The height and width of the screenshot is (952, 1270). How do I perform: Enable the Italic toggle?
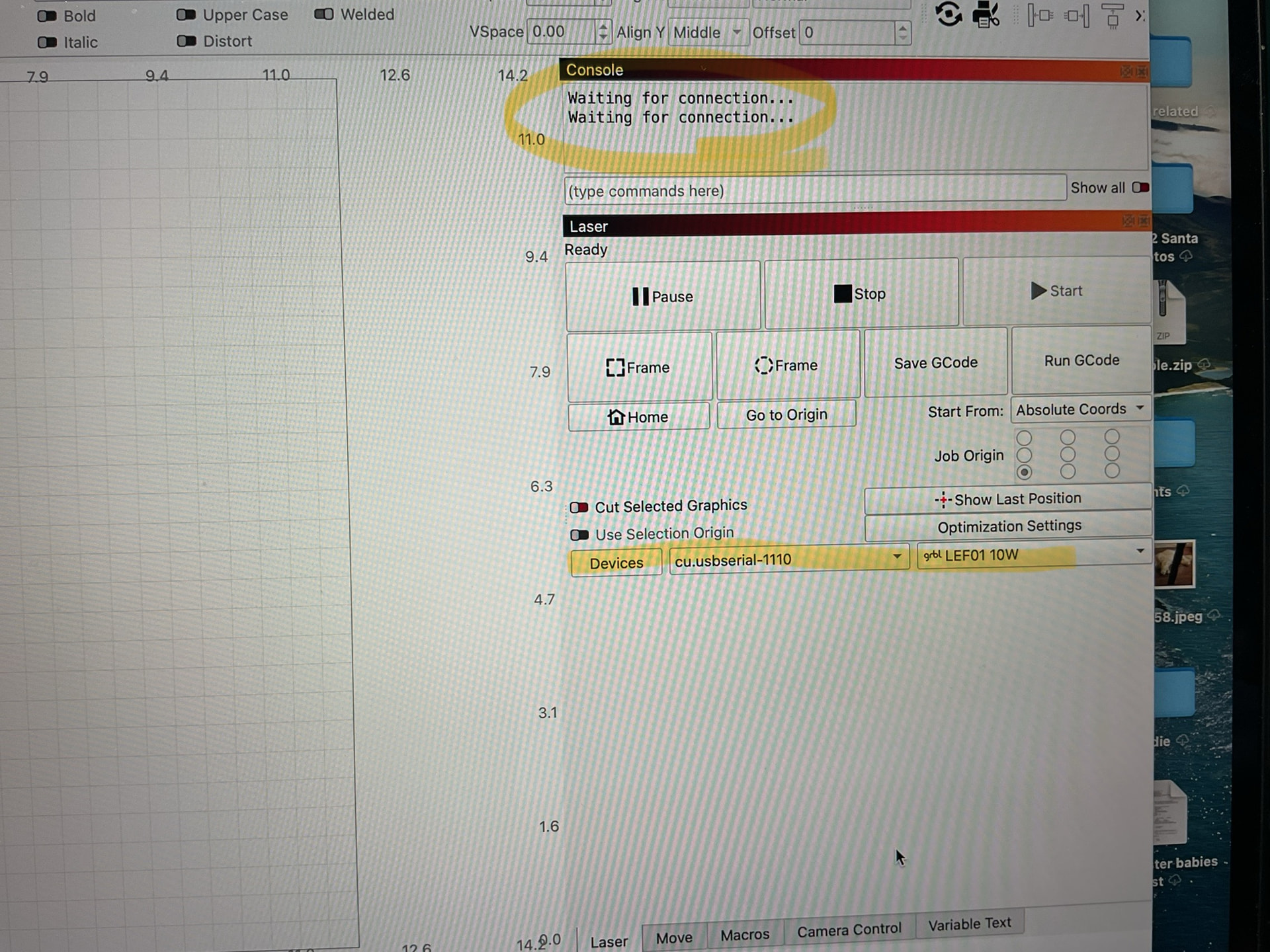pos(48,42)
